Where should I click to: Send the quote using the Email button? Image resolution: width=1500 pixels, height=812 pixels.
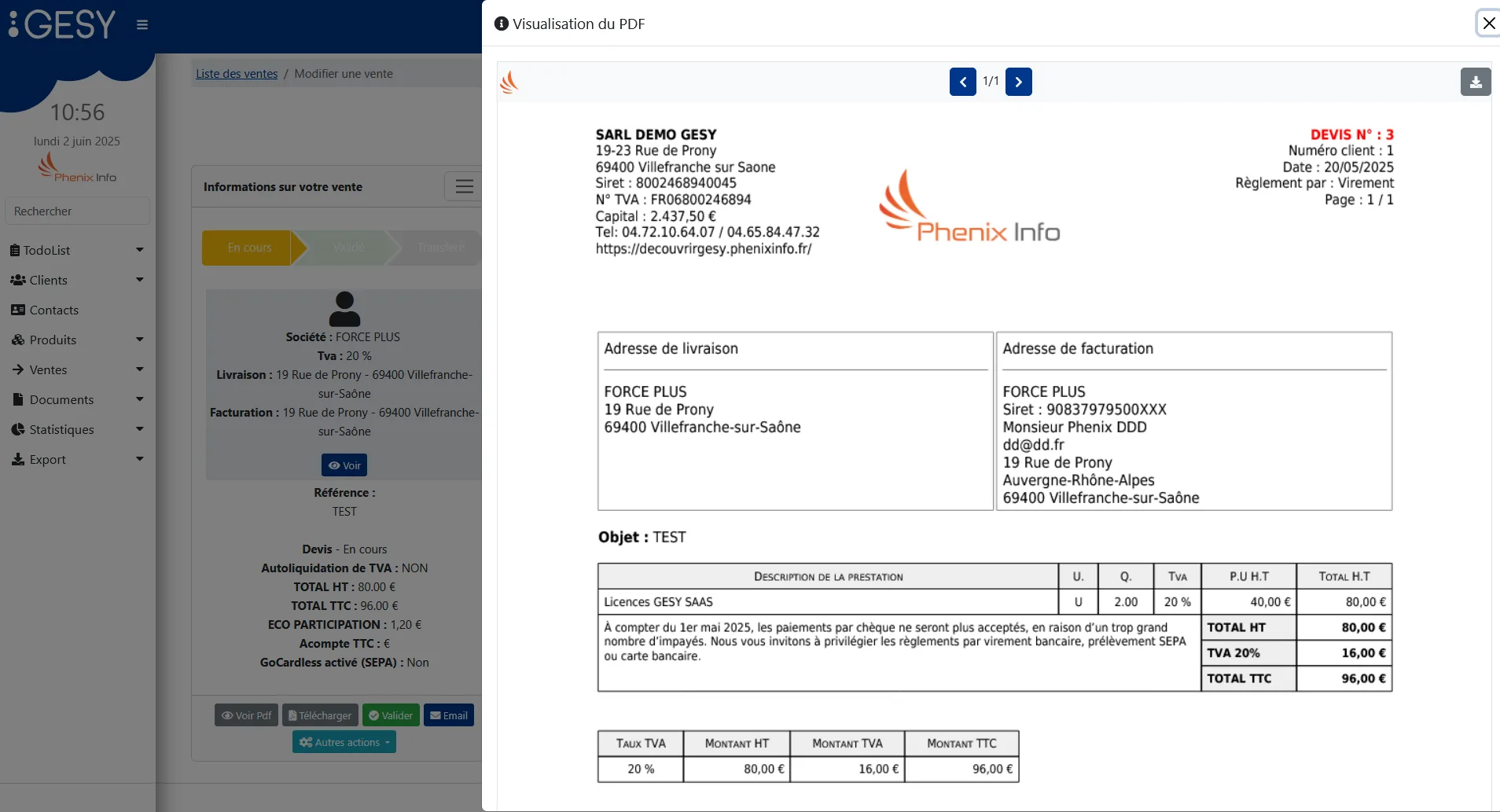[x=449, y=715]
